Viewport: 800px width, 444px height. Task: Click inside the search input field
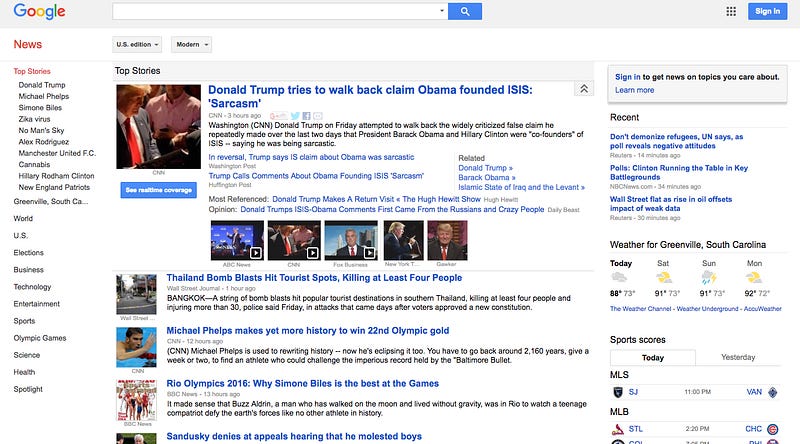[275, 11]
